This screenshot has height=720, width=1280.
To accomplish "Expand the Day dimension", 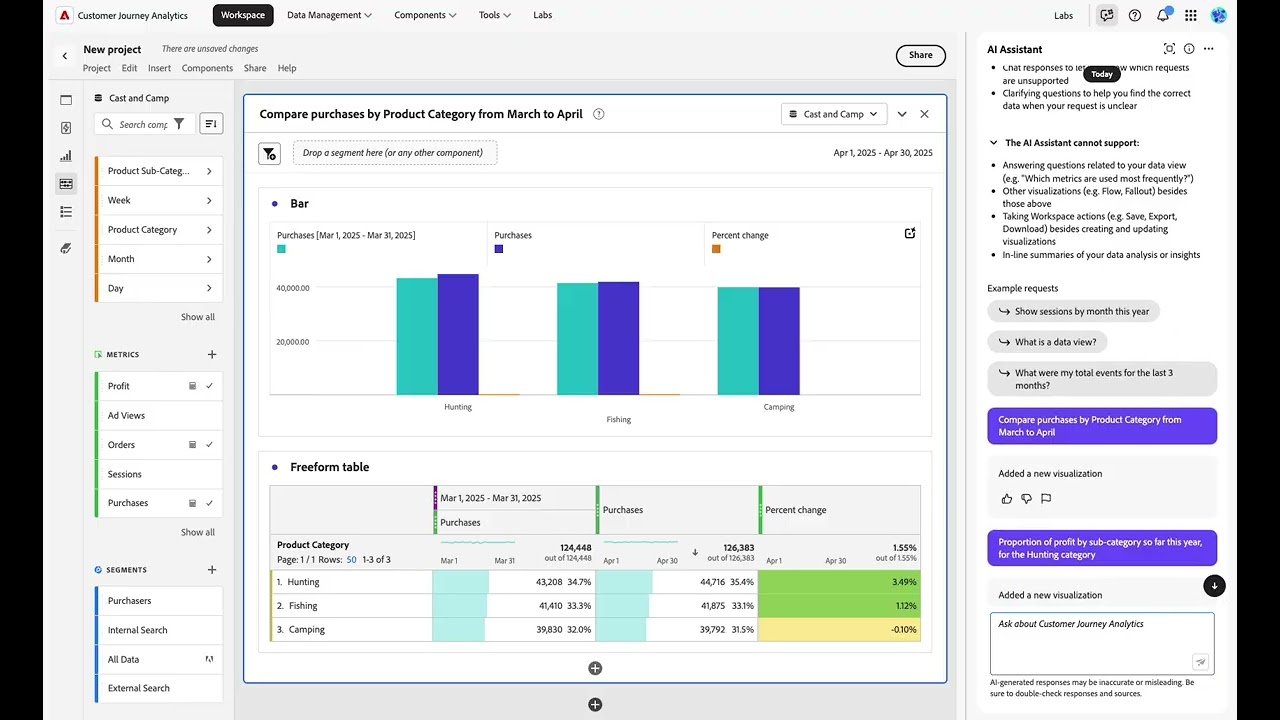I will point(209,288).
